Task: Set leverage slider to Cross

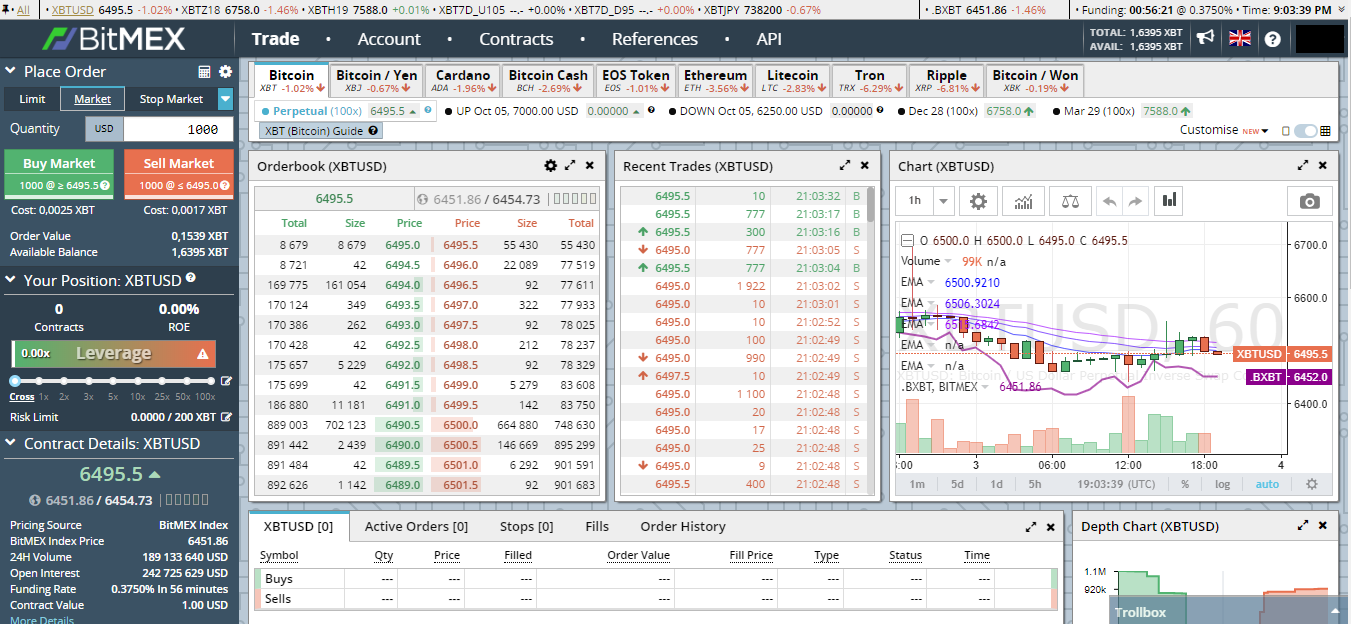Action: pos(15,381)
